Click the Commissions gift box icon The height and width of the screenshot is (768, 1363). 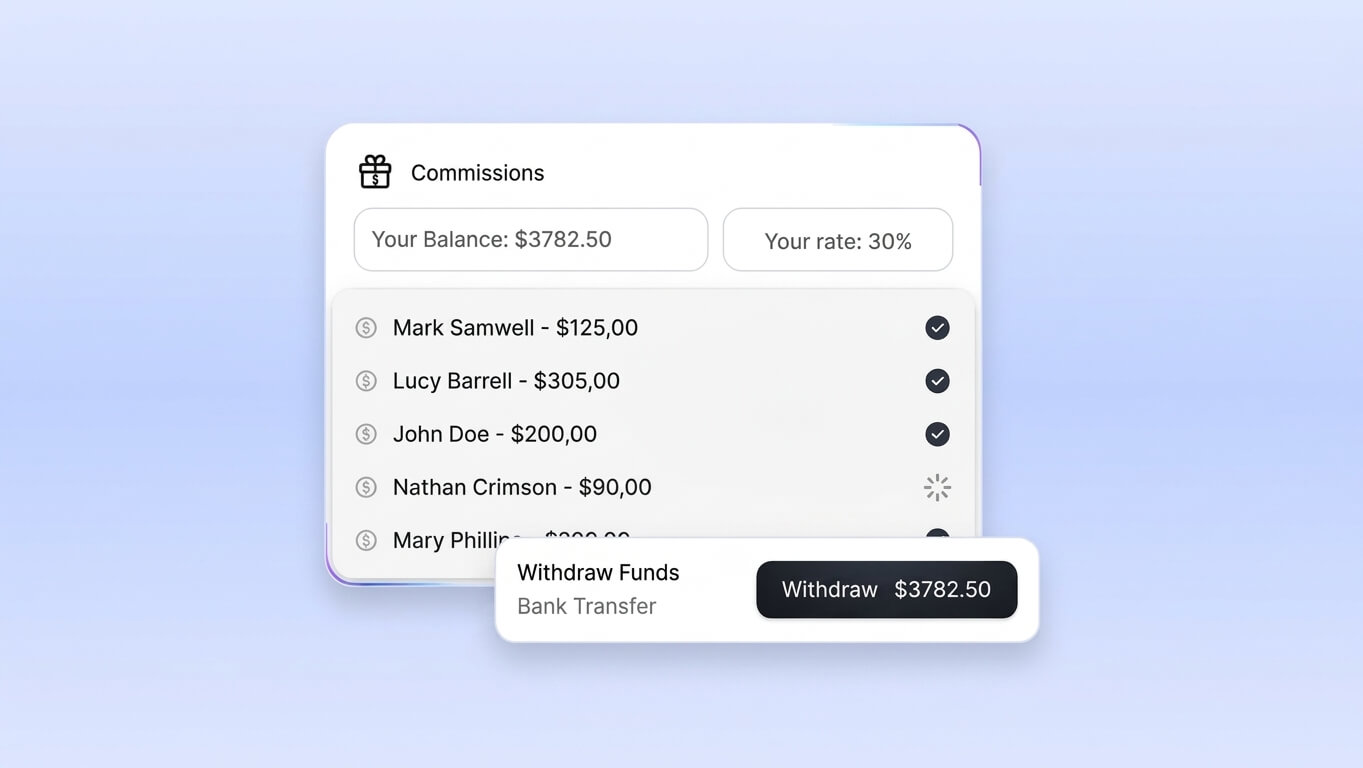(375, 172)
